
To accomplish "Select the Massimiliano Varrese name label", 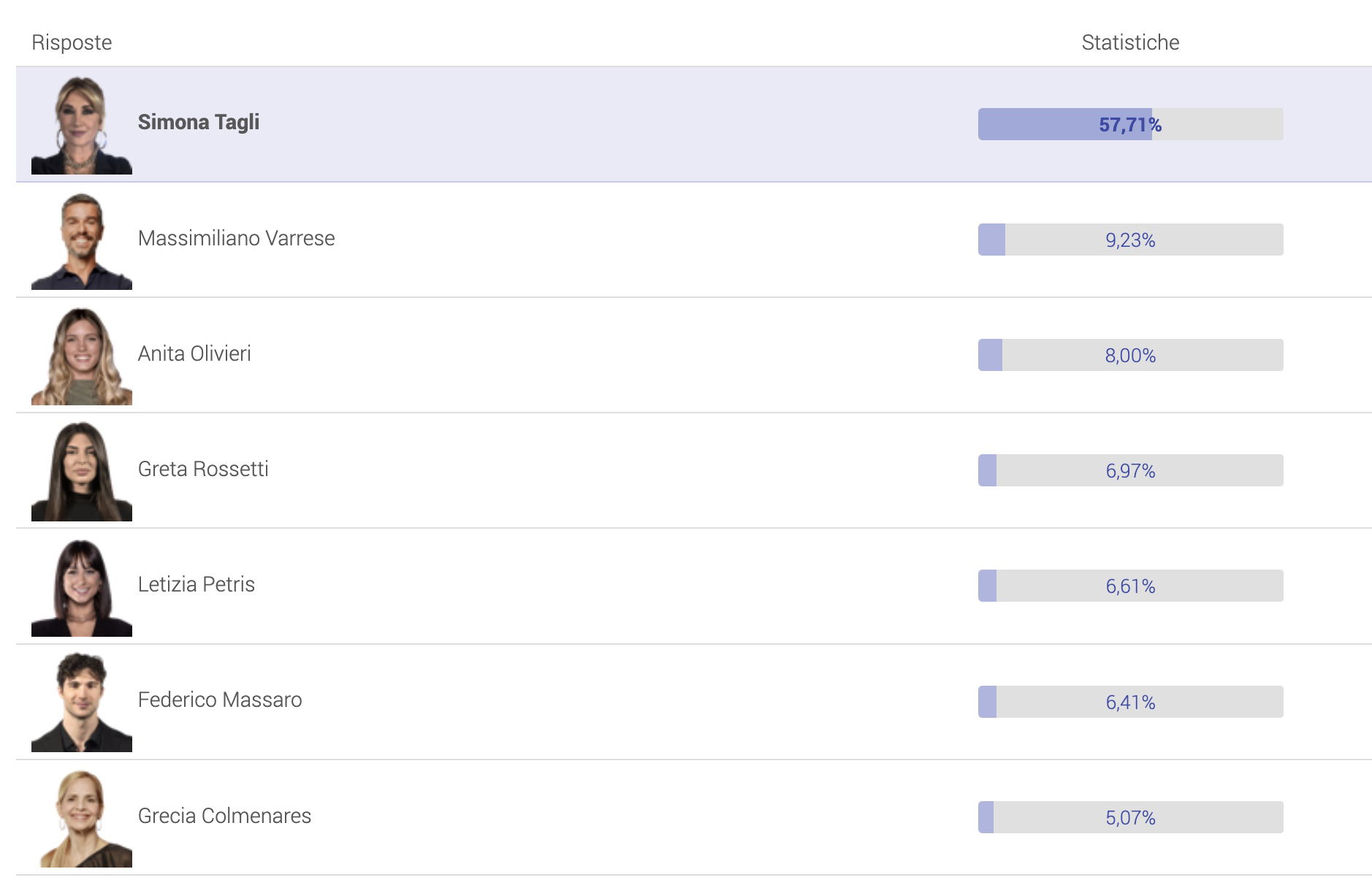I will coord(236,238).
